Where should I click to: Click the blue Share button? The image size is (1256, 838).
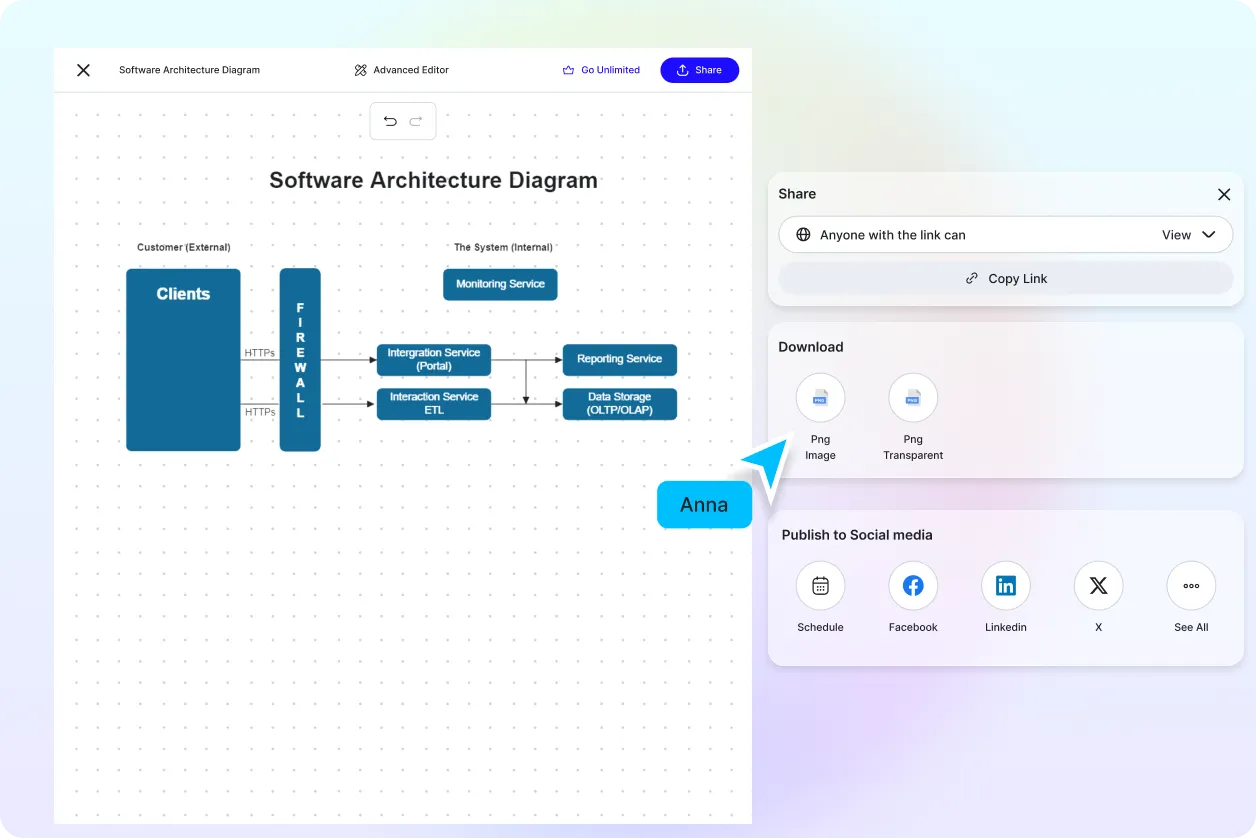click(x=699, y=70)
